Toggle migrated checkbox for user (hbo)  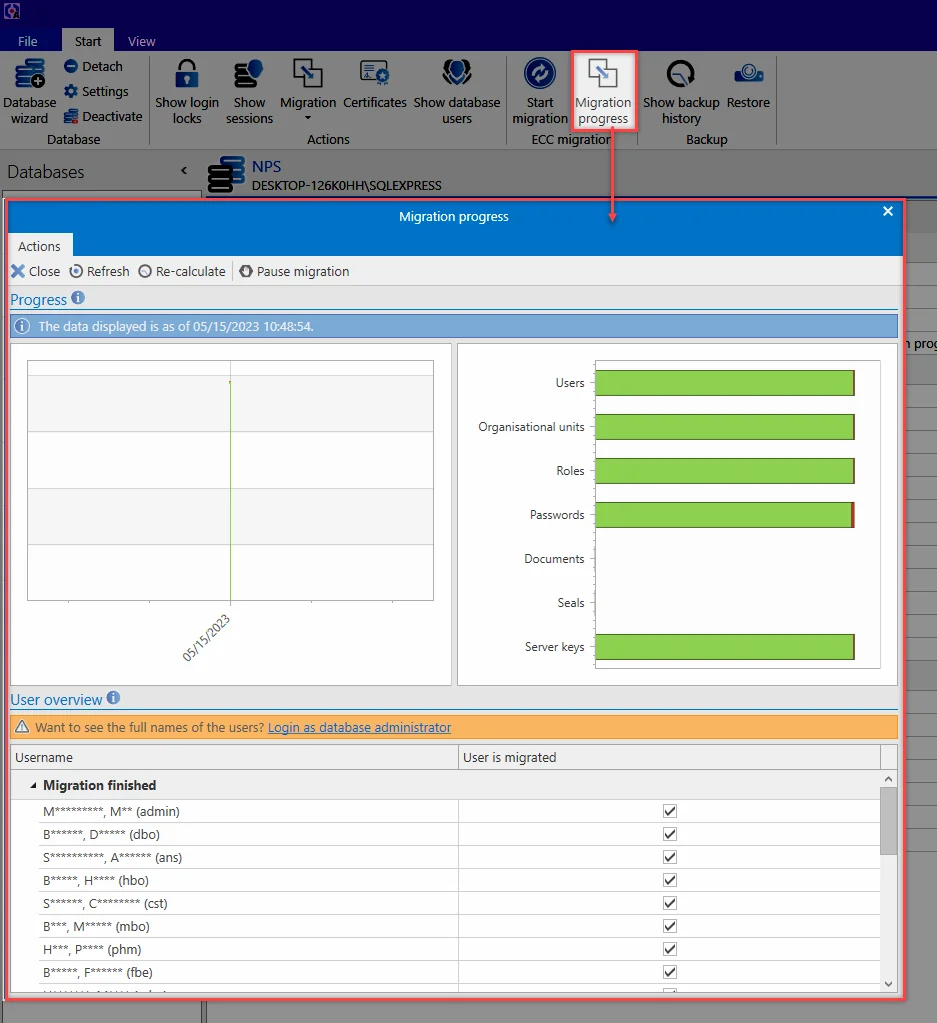tap(669, 880)
